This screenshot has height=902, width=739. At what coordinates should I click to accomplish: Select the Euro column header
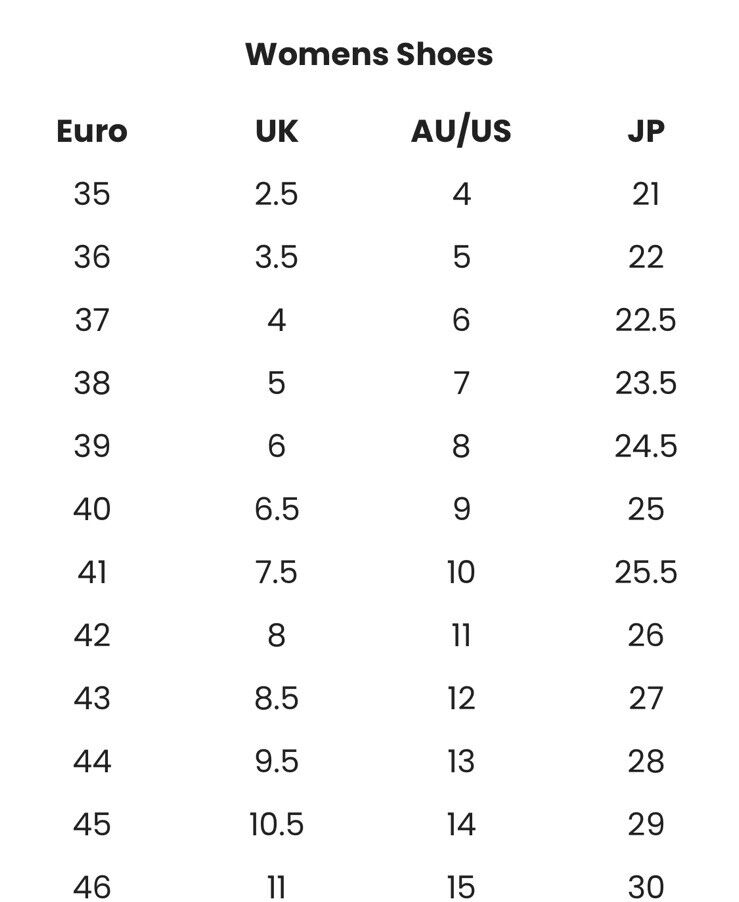[92, 131]
